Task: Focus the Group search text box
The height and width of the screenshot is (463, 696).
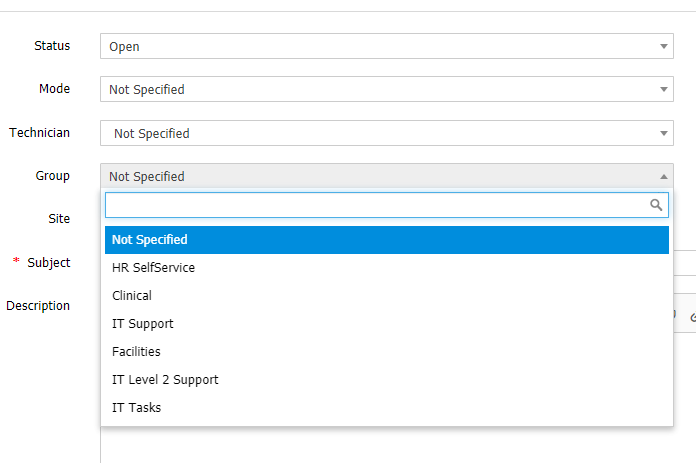Action: click(x=376, y=205)
